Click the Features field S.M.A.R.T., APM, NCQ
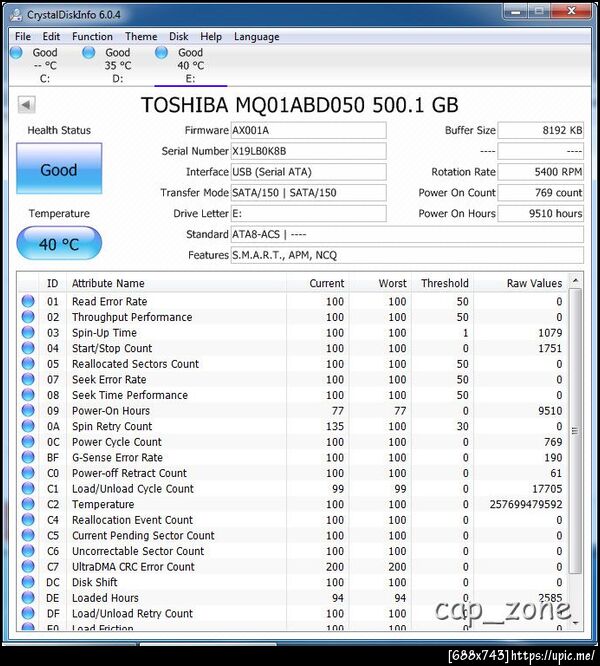 tap(407, 255)
